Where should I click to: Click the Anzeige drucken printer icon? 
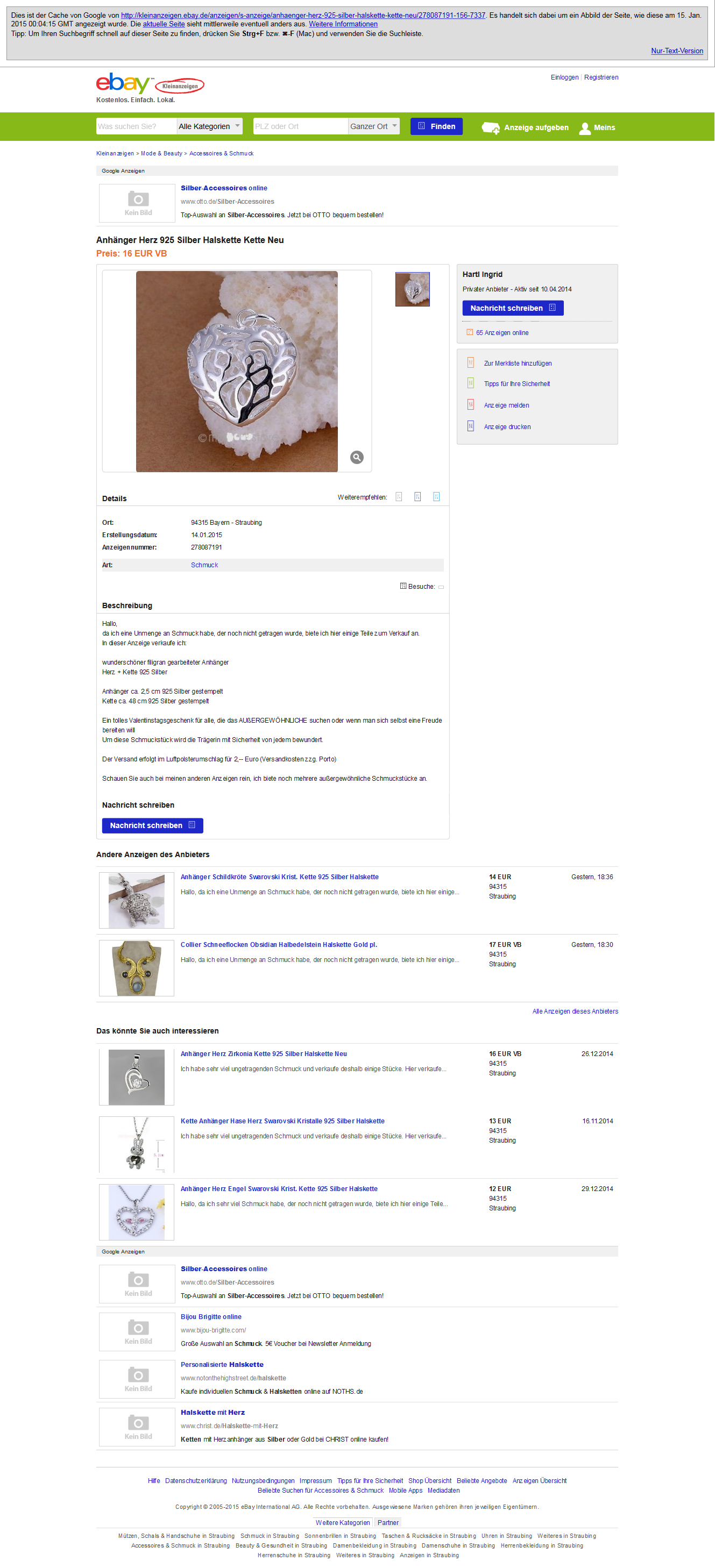click(470, 426)
